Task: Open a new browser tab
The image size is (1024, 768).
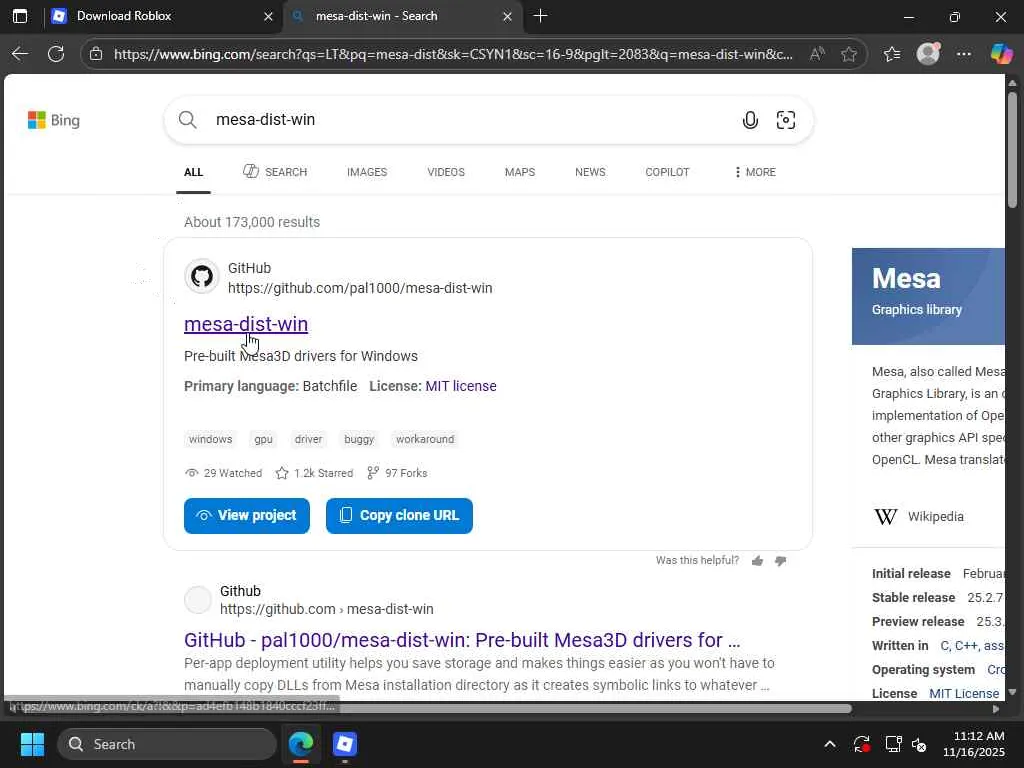Action: click(x=540, y=16)
